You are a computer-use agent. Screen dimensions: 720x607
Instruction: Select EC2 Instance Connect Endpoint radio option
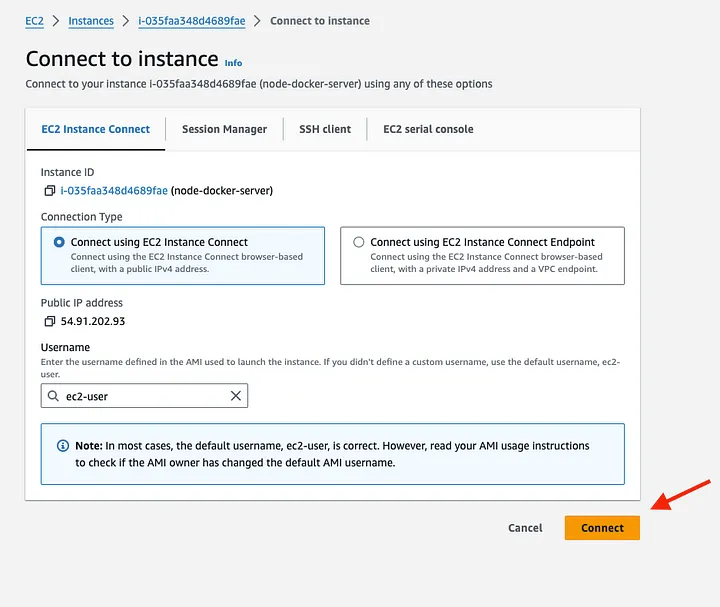point(359,242)
